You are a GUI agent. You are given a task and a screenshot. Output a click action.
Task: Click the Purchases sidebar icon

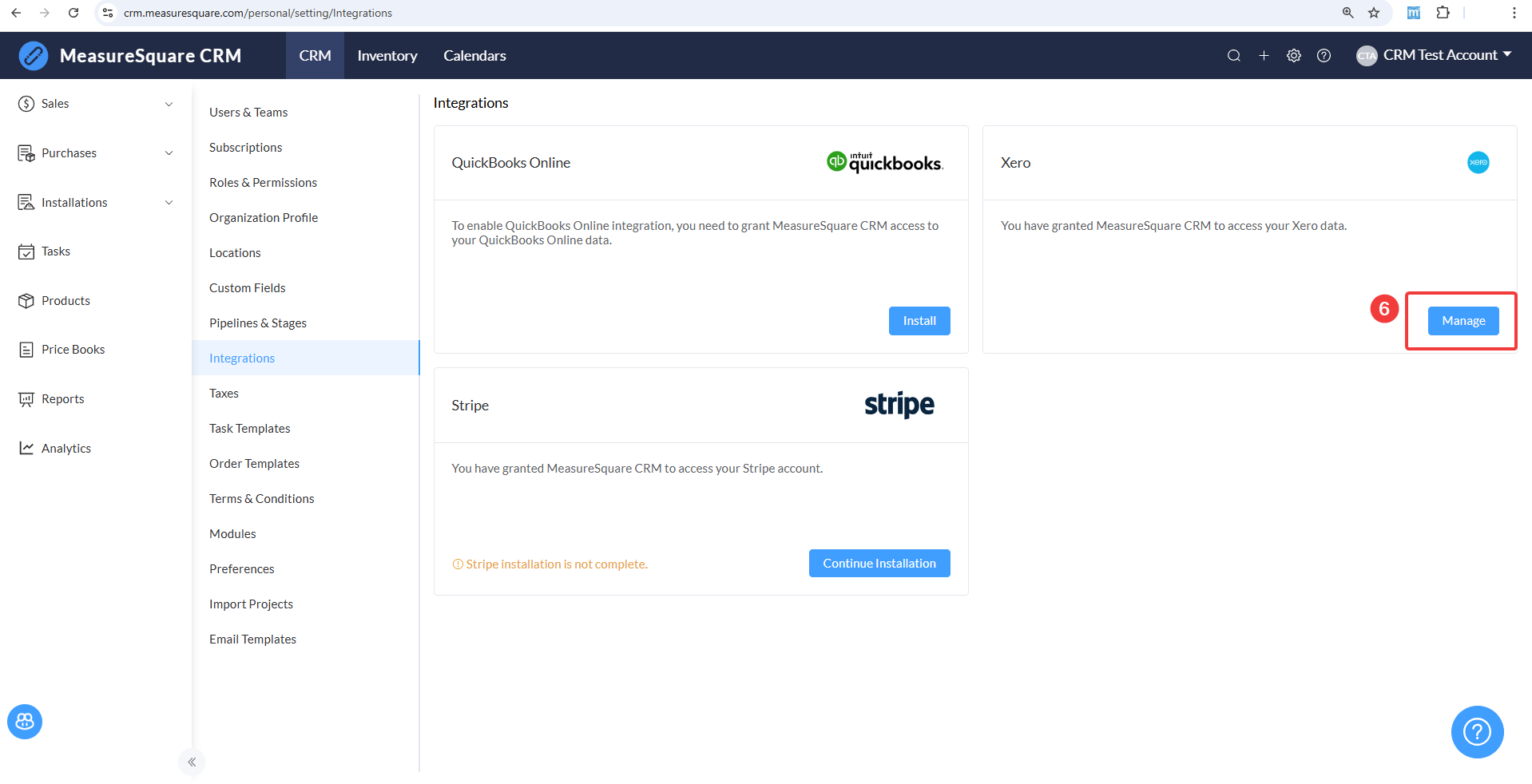click(x=26, y=153)
